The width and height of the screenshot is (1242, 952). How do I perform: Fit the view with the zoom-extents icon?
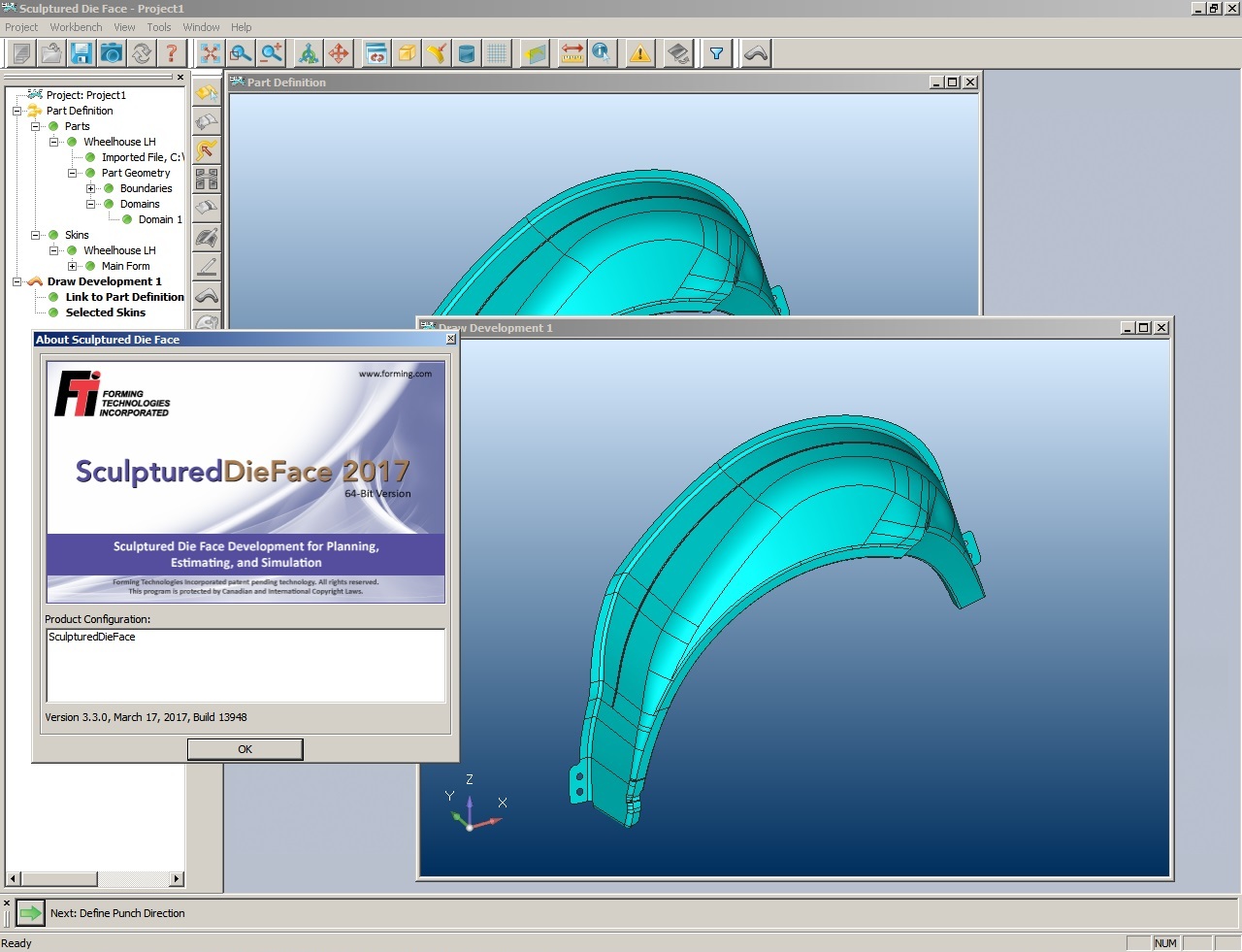click(x=211, y=53)
